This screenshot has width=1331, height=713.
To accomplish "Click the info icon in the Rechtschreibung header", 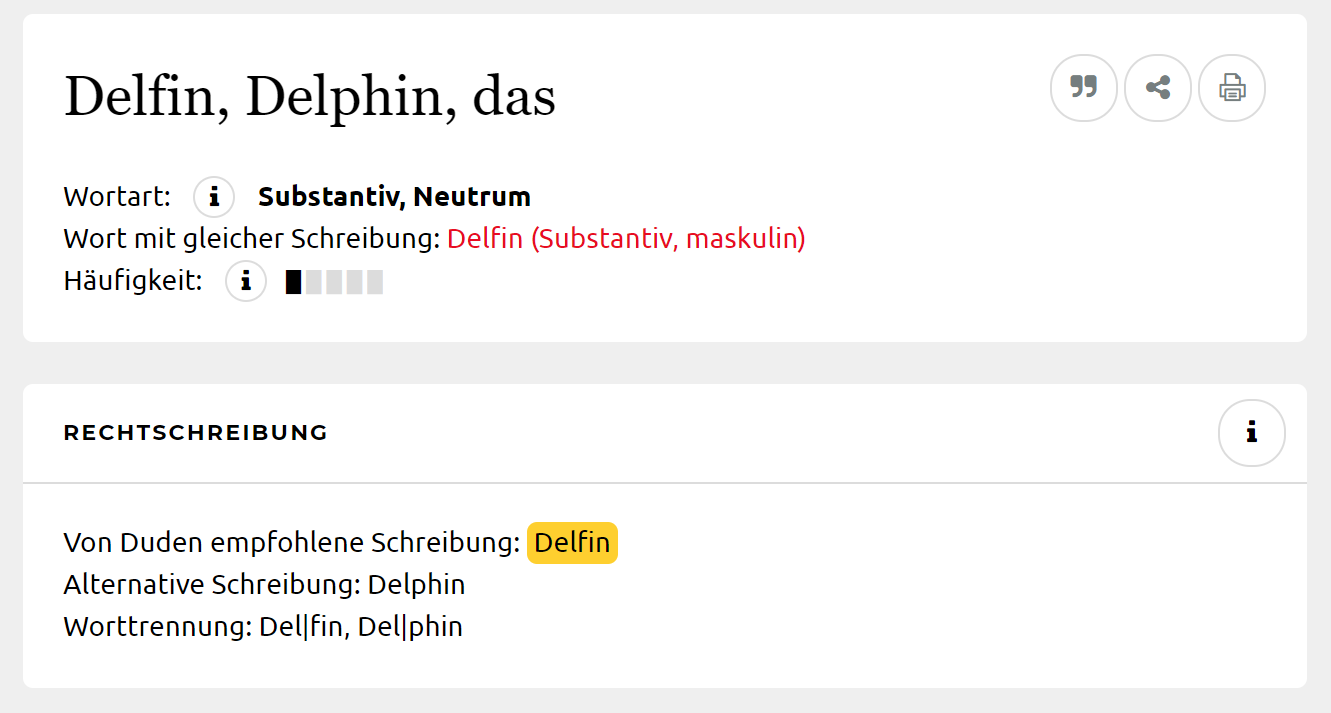I will coord(1251,433).
